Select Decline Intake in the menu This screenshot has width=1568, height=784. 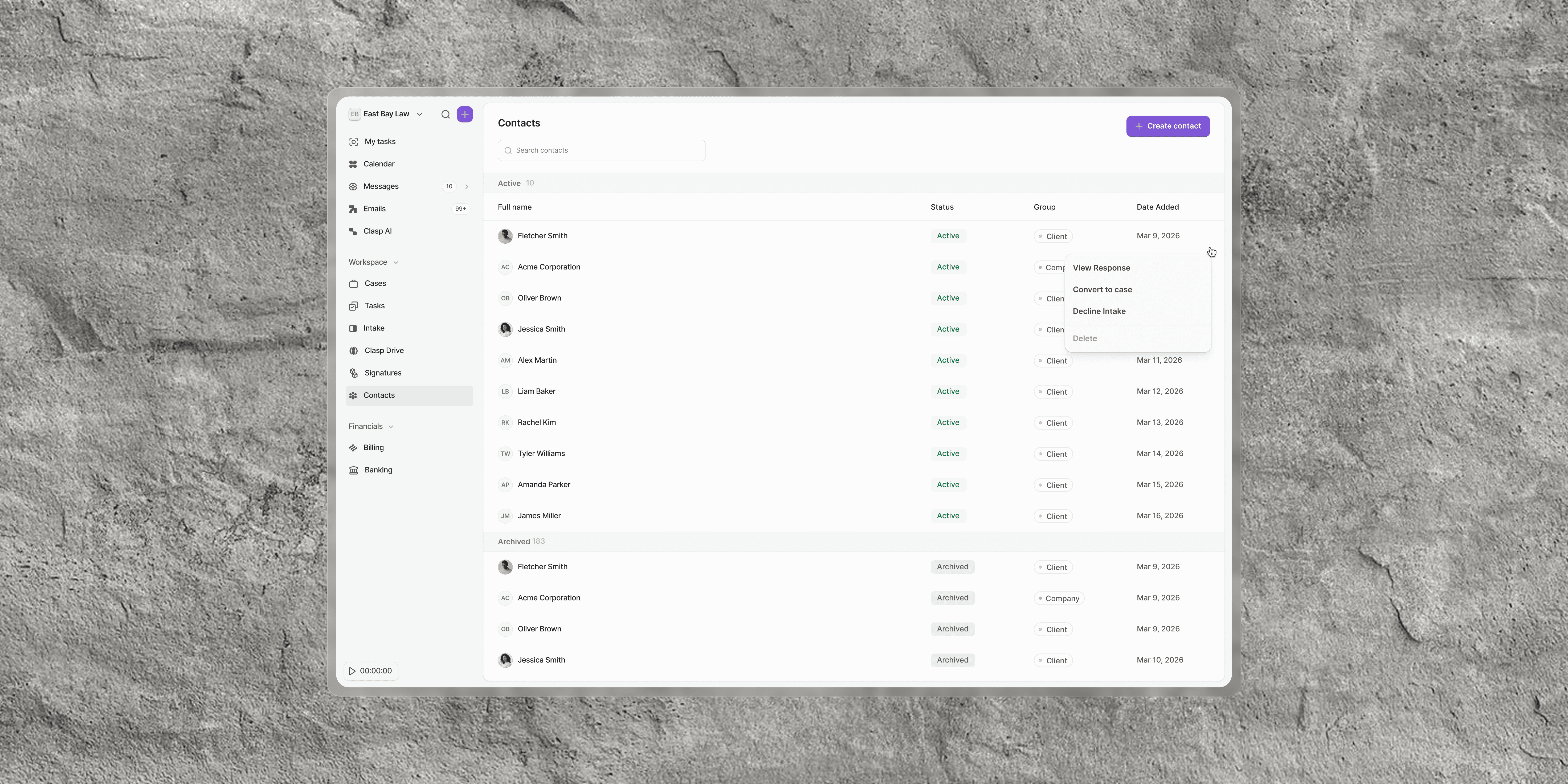pyautogui.click(x=1099, y=312)
